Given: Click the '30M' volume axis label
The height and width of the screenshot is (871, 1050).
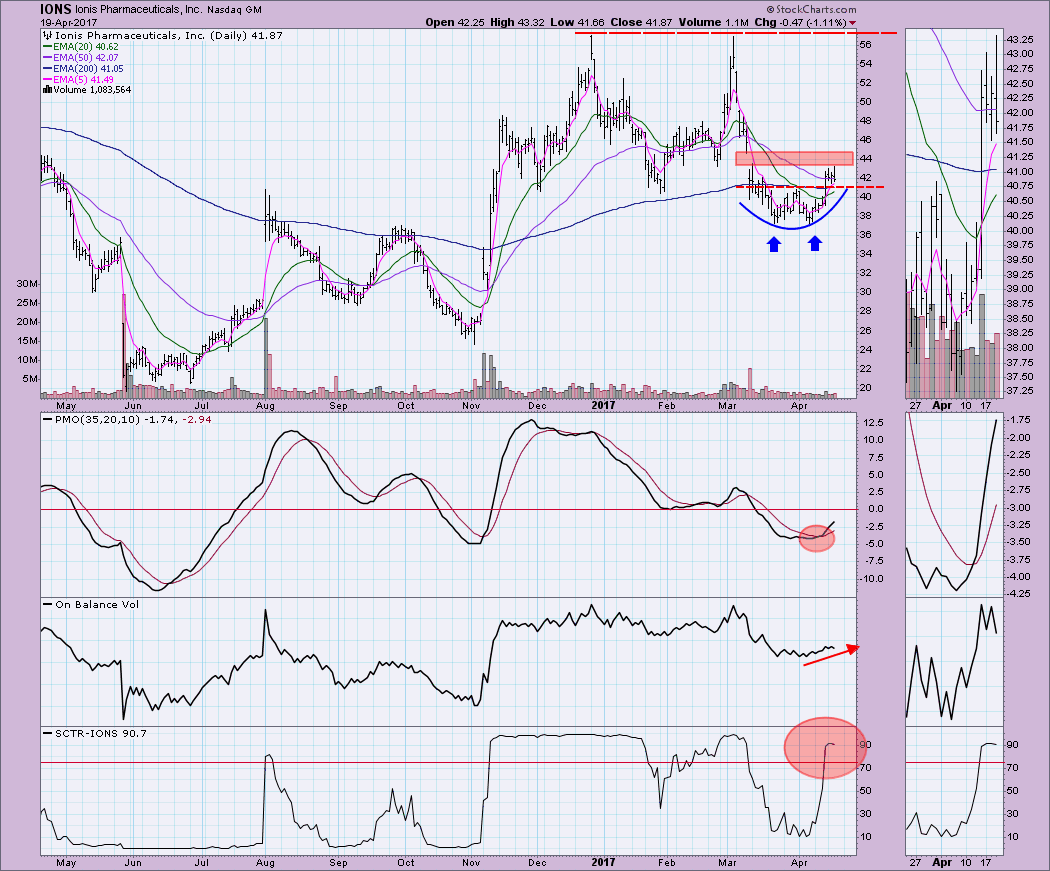Looking at the screenshot, I should pos(27,284).
